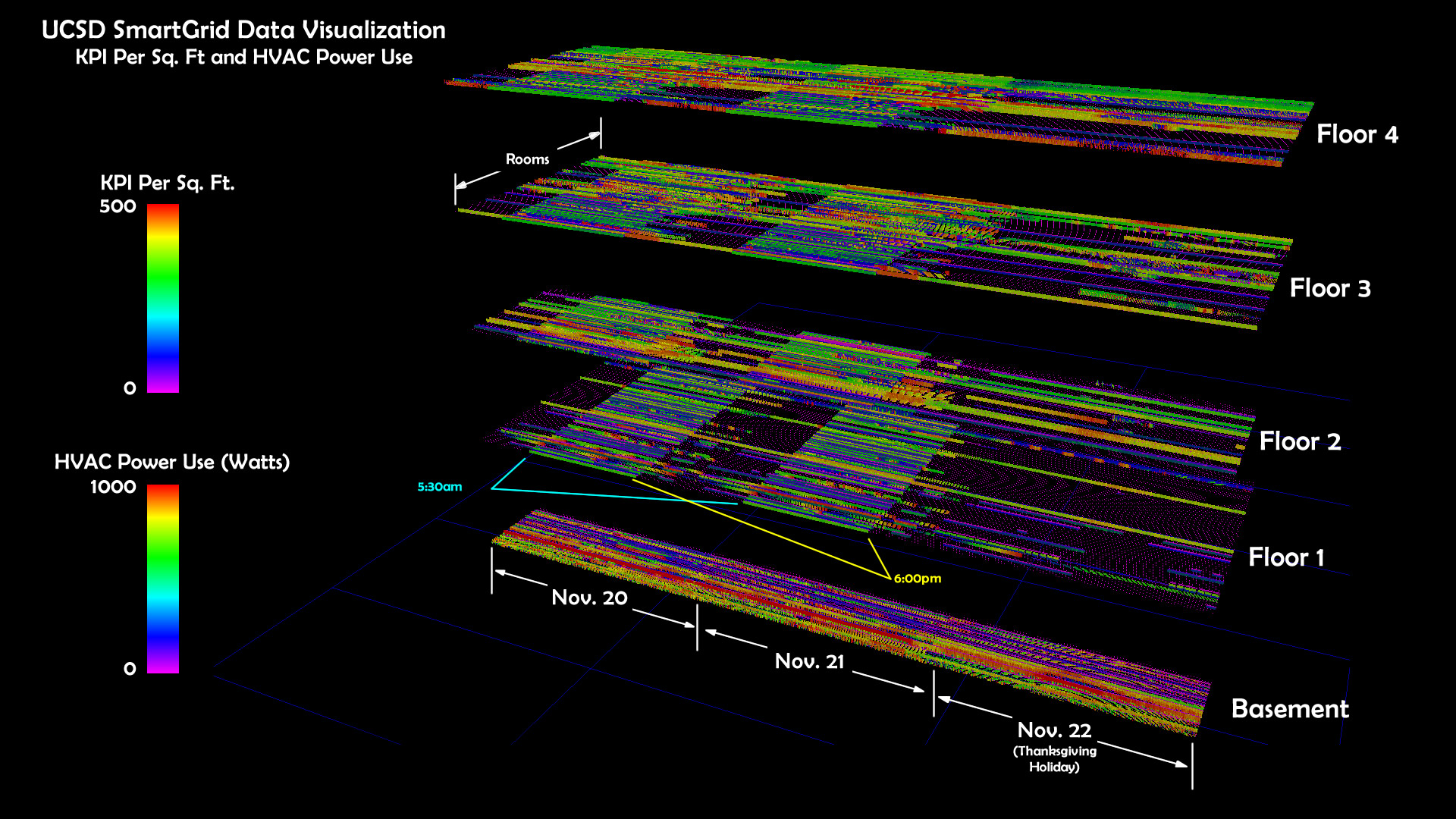Click the cyan 5:30am time label
1456x819 pixels.
click(x=439, y=487)
